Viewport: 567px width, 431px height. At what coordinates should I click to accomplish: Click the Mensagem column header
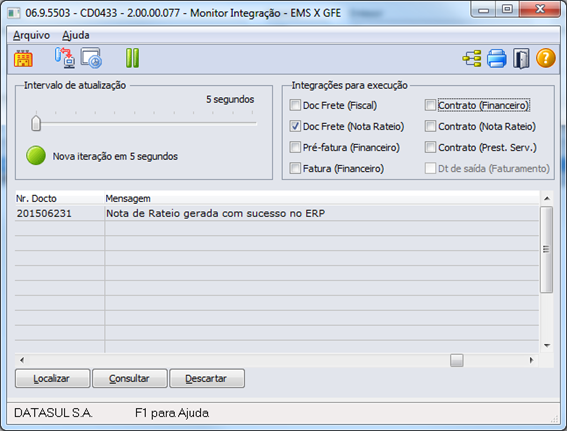pyautogui.click(x=322, y=199)
